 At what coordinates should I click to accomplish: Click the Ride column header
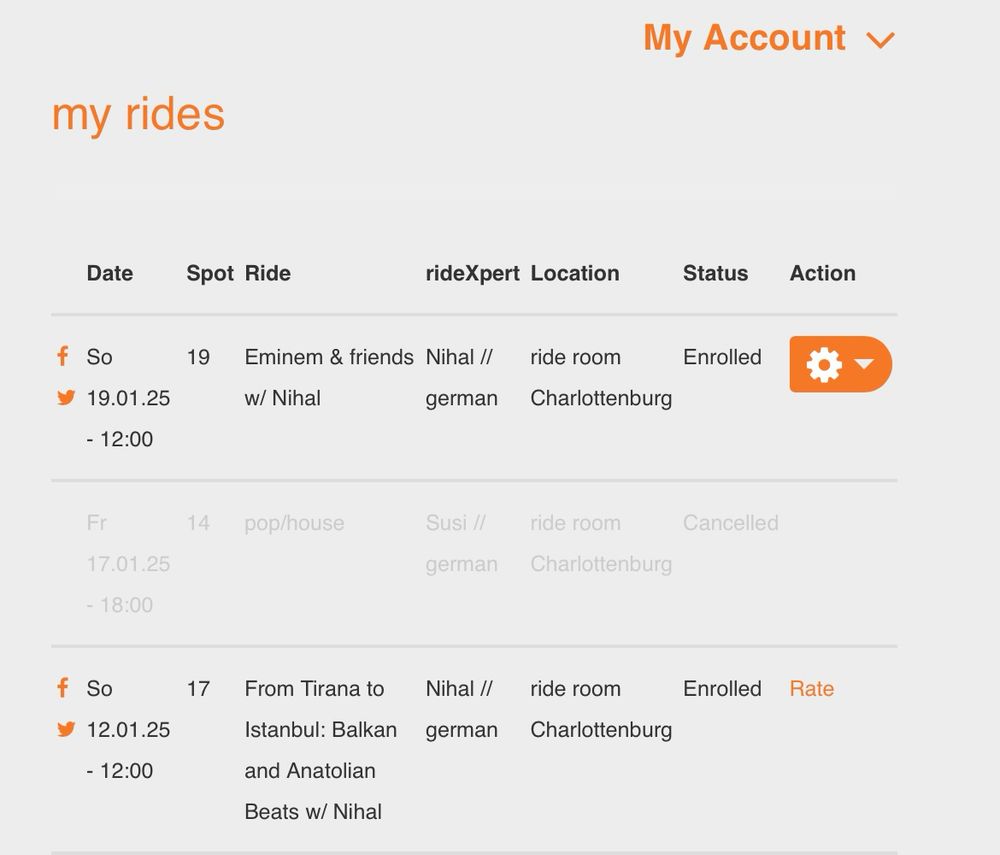(268, 273)
